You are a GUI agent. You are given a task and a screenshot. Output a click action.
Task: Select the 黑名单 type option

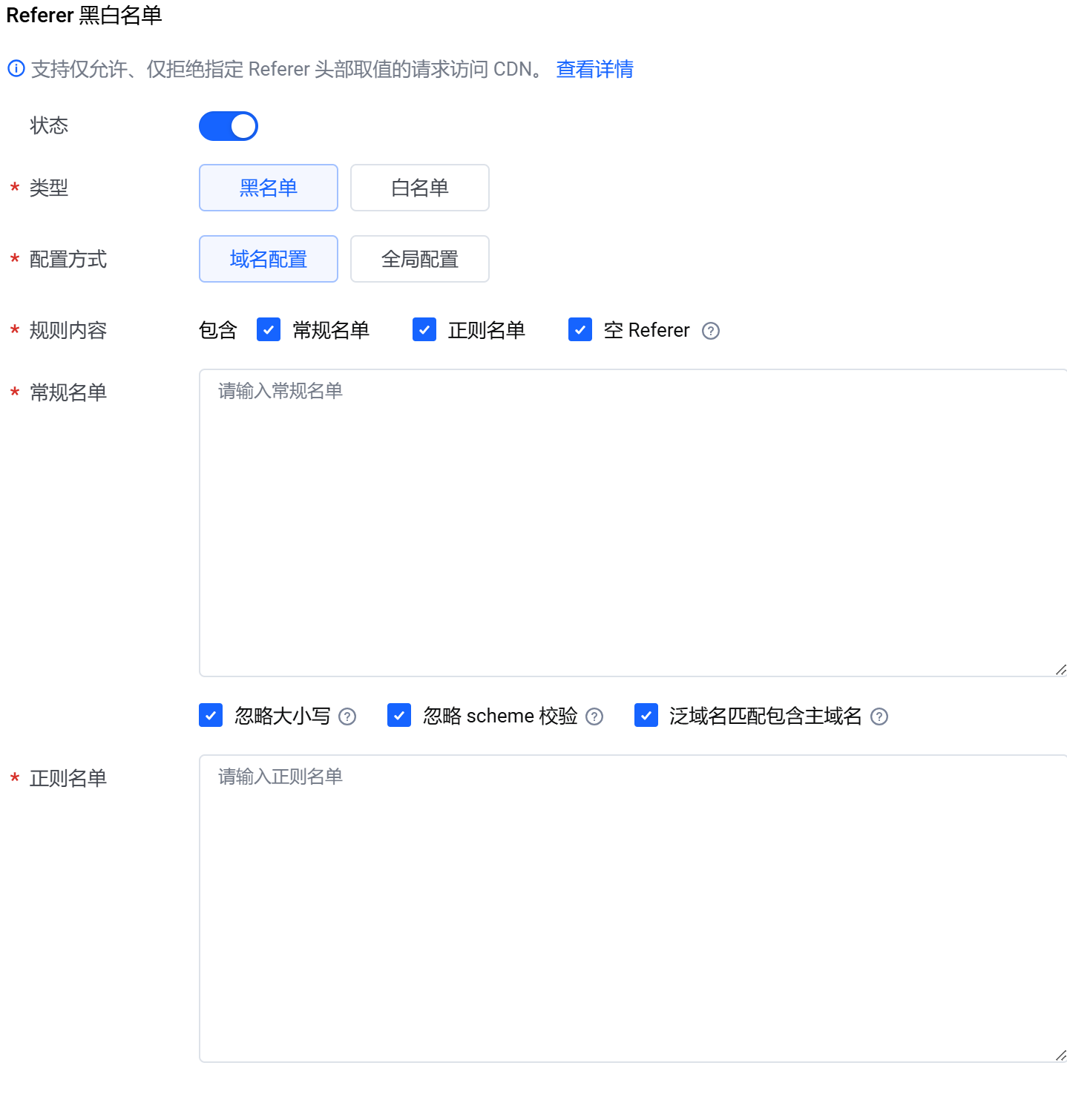[x=269, y=188]
